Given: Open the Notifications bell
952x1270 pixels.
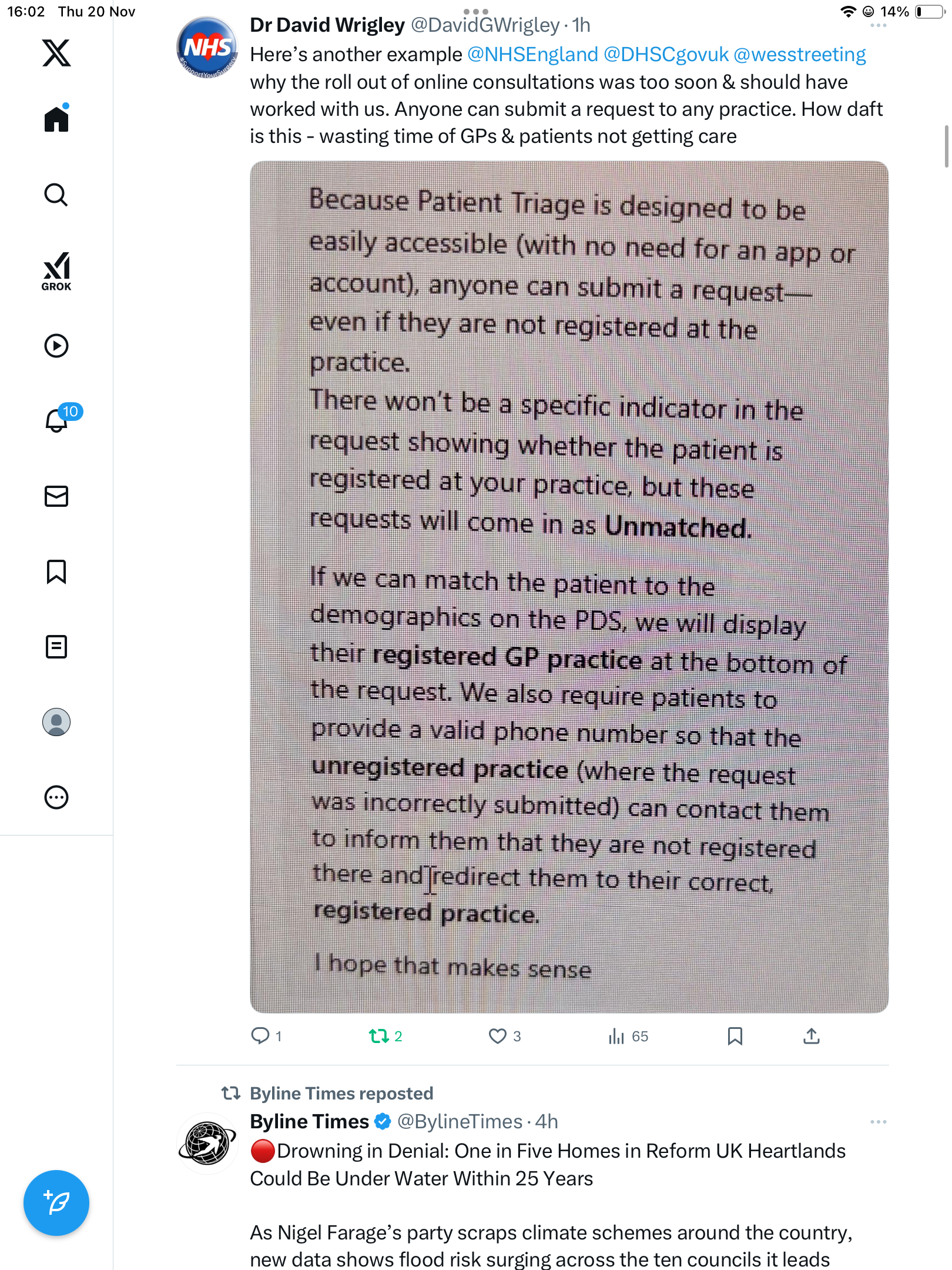Looking at the screenshot, I should (x=58, y=420).
